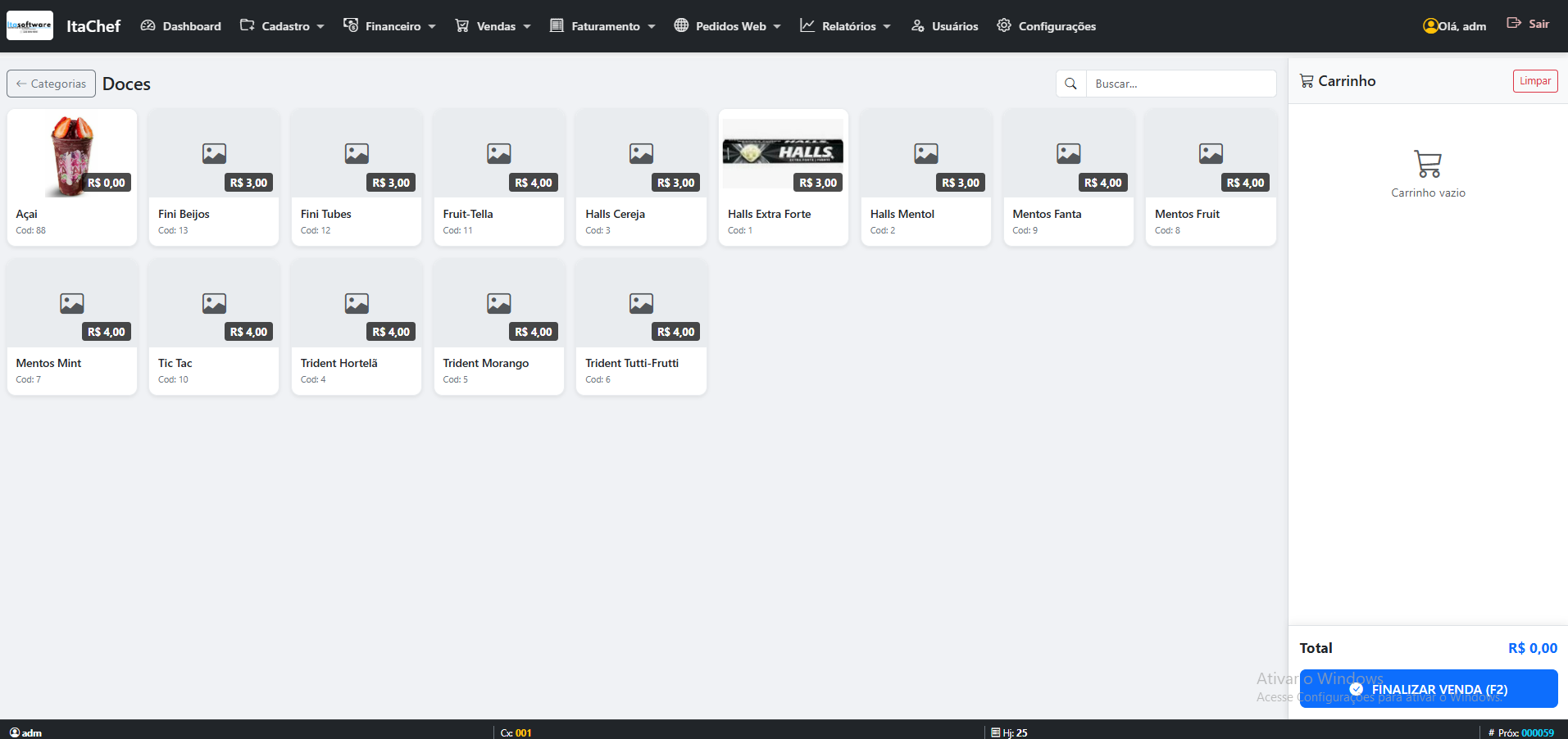Open the Pedidos Web menu
Viewport: 1568px width, 739px height.
coord(727,26)
